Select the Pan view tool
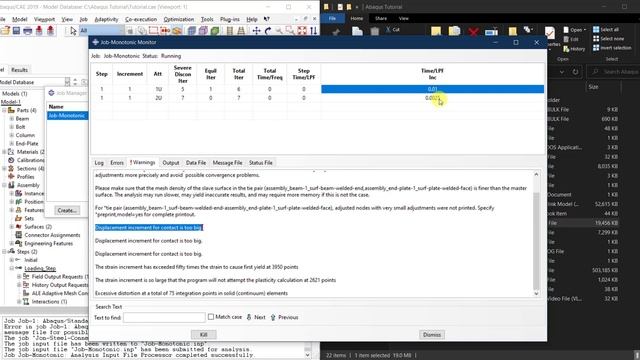 click(256, 31)
